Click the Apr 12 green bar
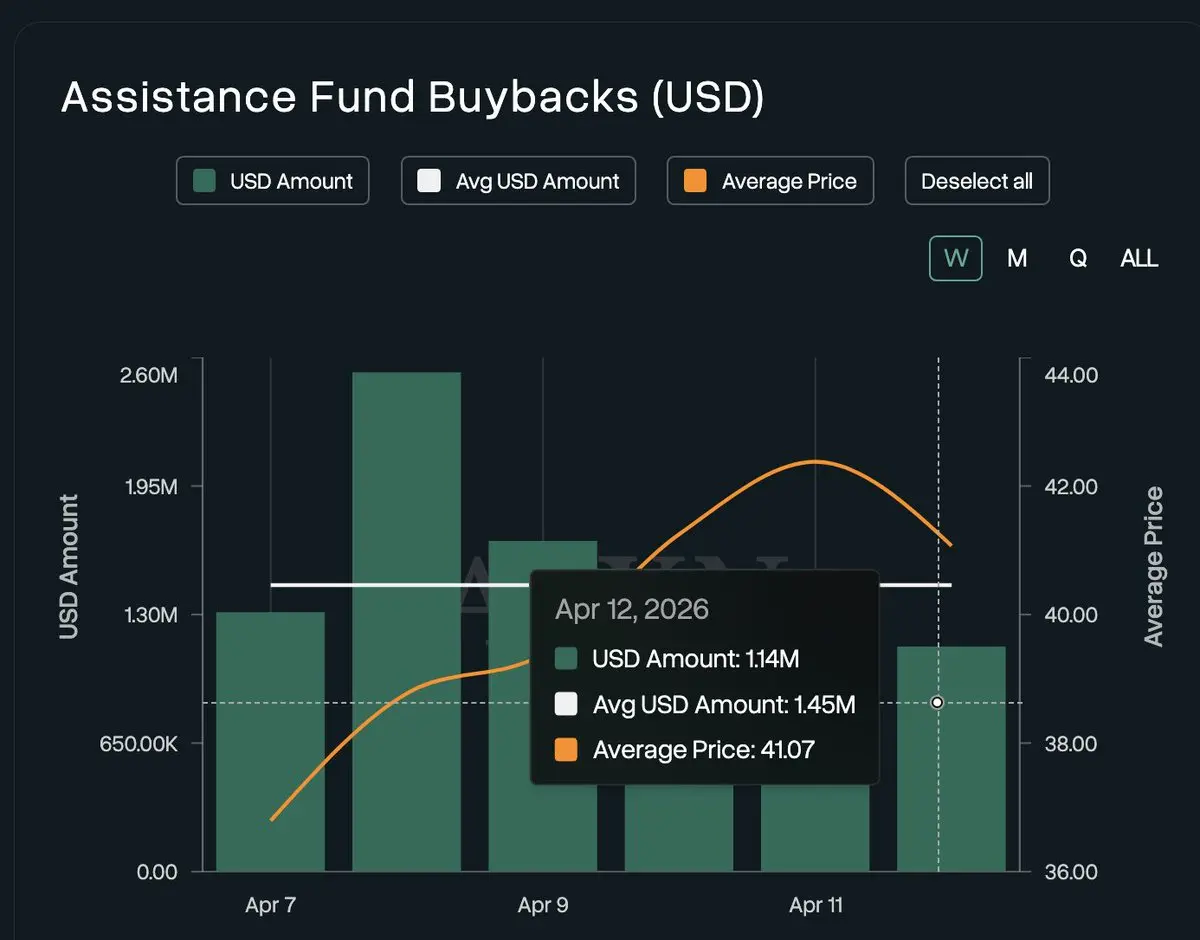 point(951,780)
